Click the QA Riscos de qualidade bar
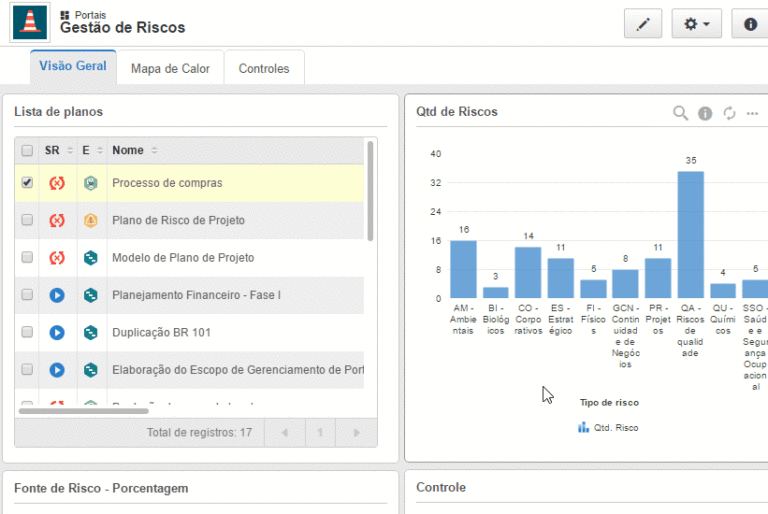Viewport: 768px width, 514px height. point(690,235)
